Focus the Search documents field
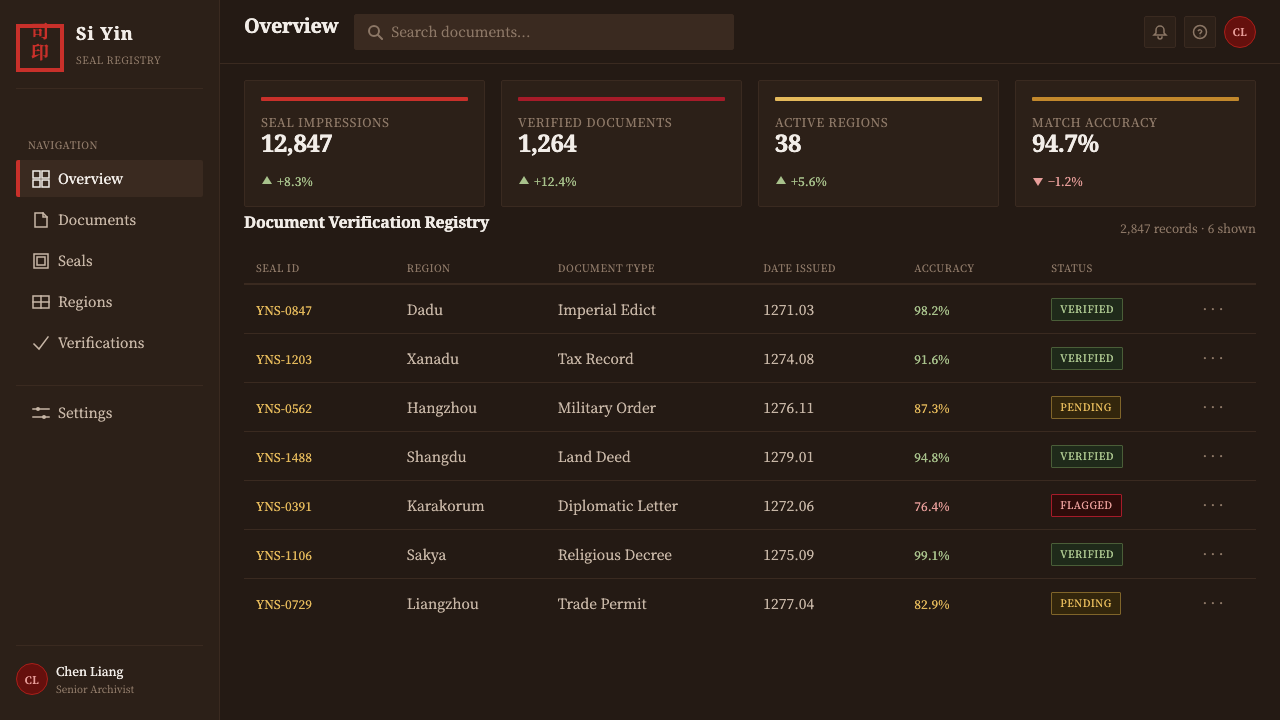1280x720 pixels. [x=544, y=32]
